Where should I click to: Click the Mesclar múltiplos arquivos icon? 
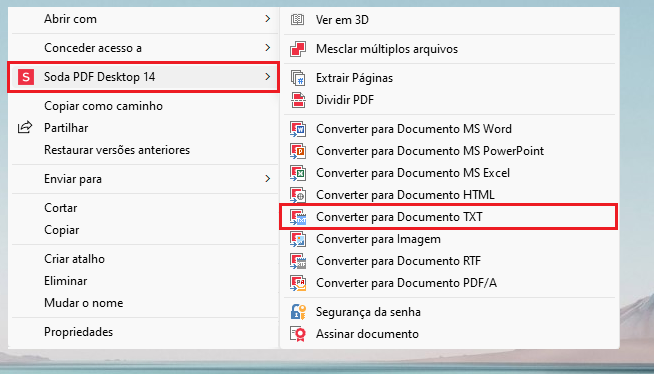[298, 49]
